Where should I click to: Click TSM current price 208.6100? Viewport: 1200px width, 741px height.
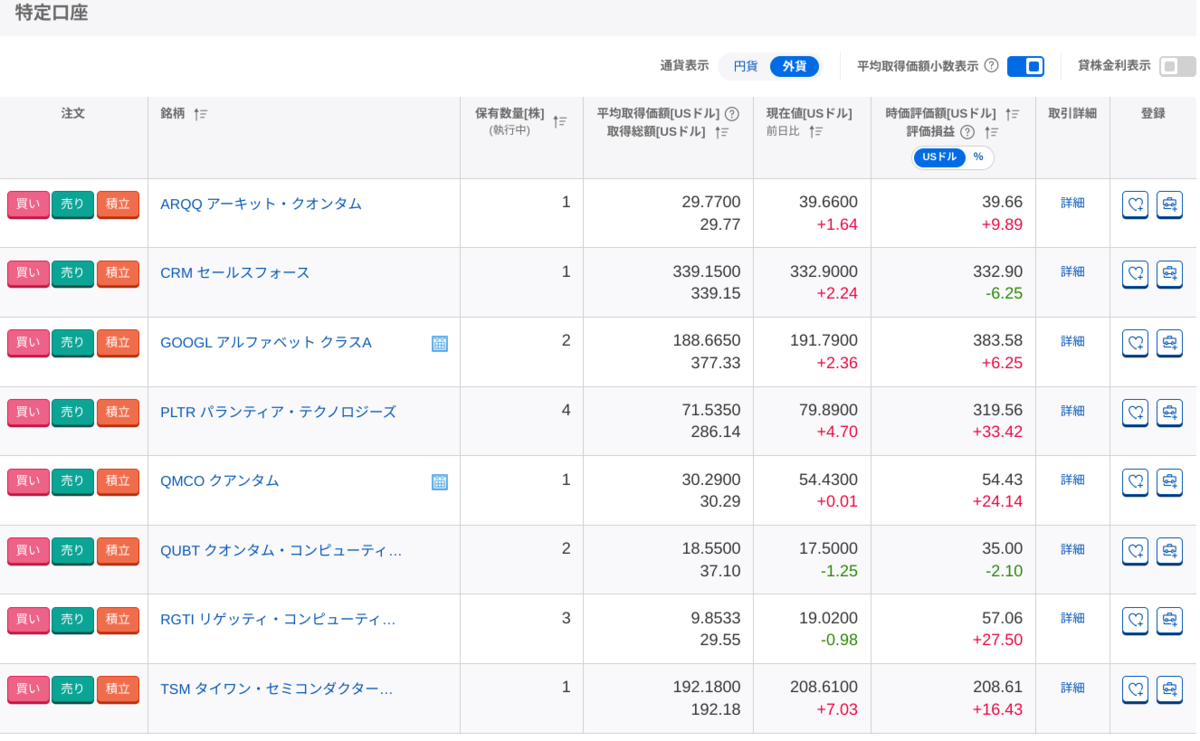tap(823, 687)
